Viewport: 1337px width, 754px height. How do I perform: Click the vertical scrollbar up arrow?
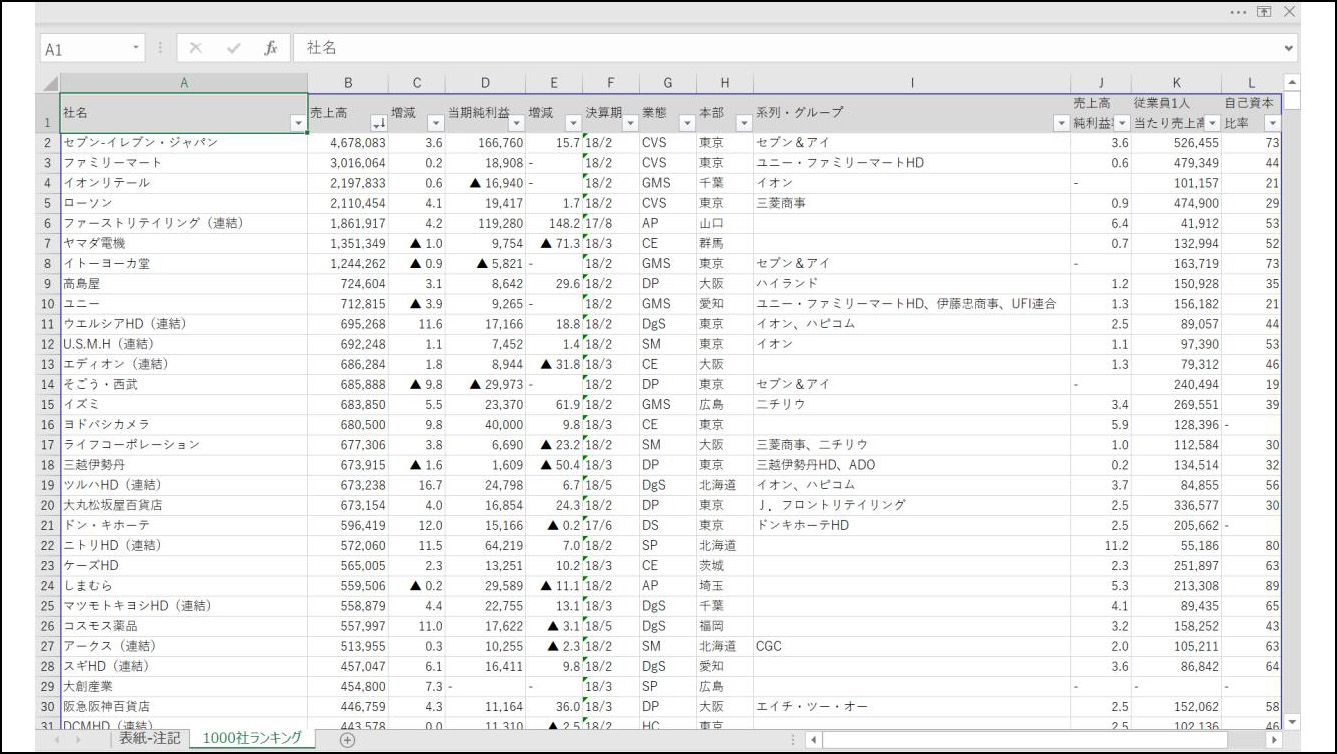tap(1291, 83)
